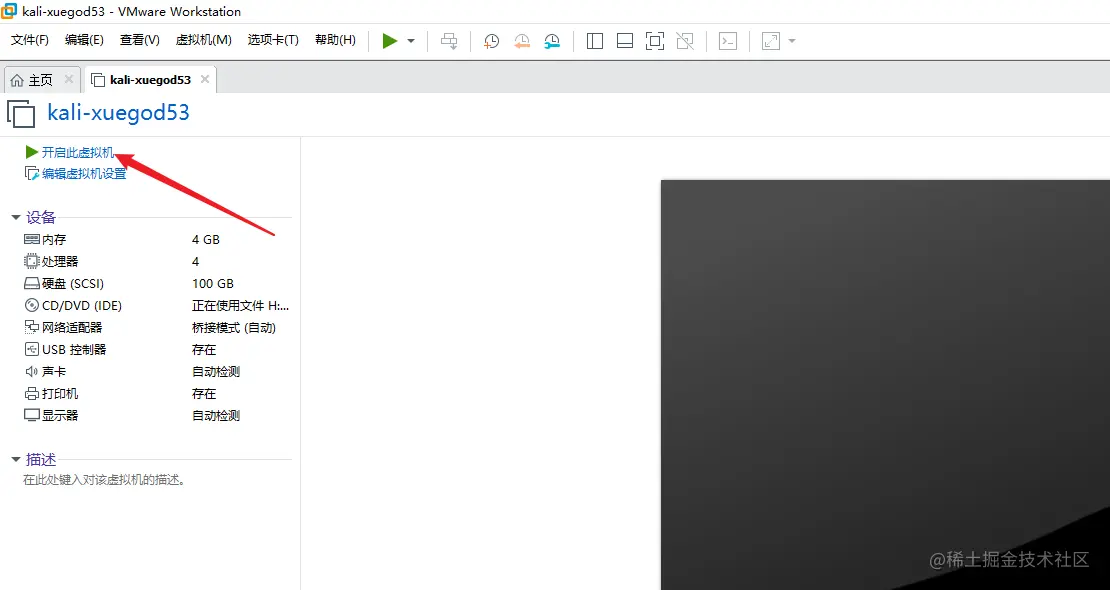Click Send Ctrl+Alt+Del toolbar icon
This screenshot has width=1110, height=590.
[449, 41]
